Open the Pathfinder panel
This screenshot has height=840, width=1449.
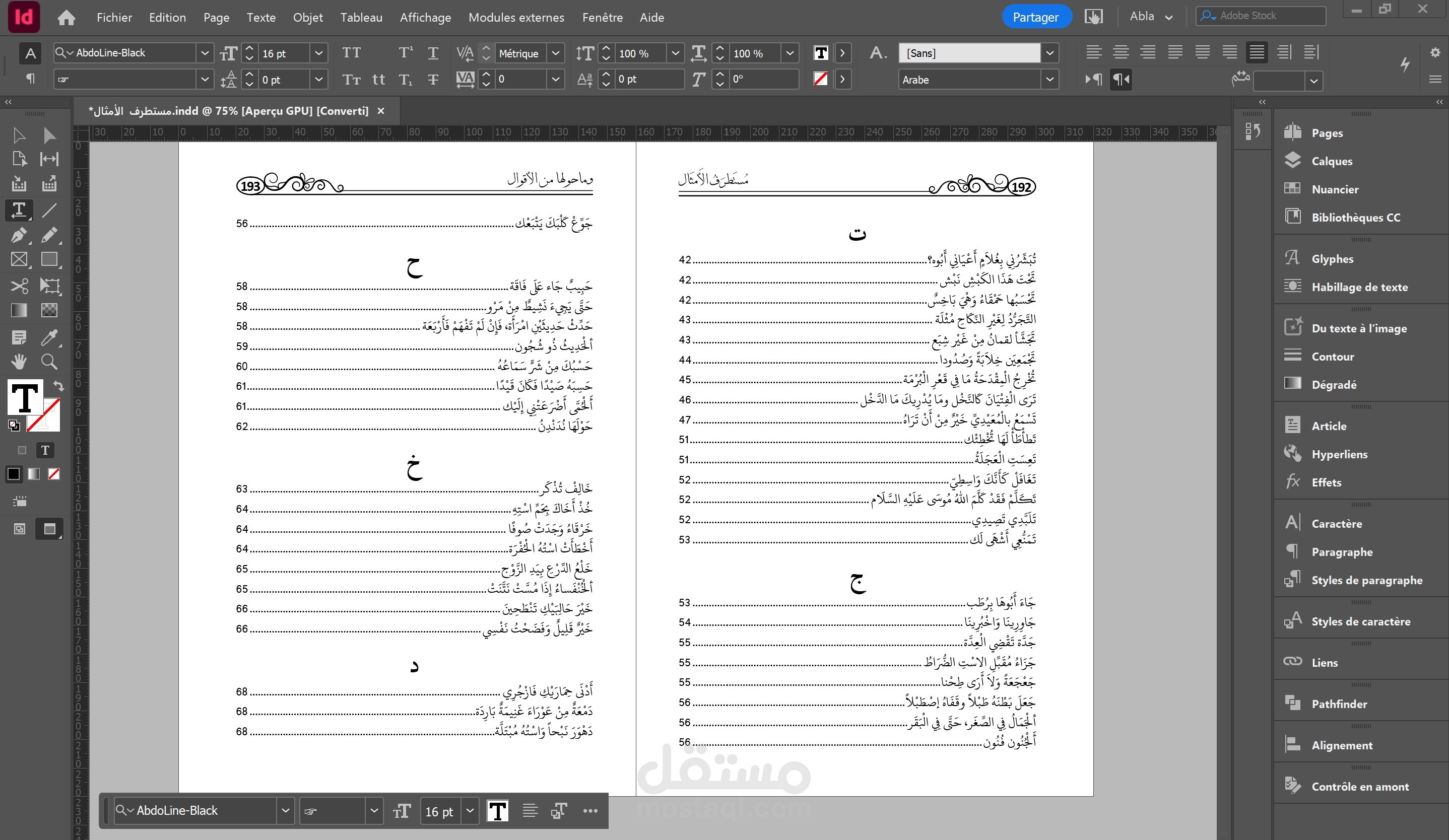1339,704
